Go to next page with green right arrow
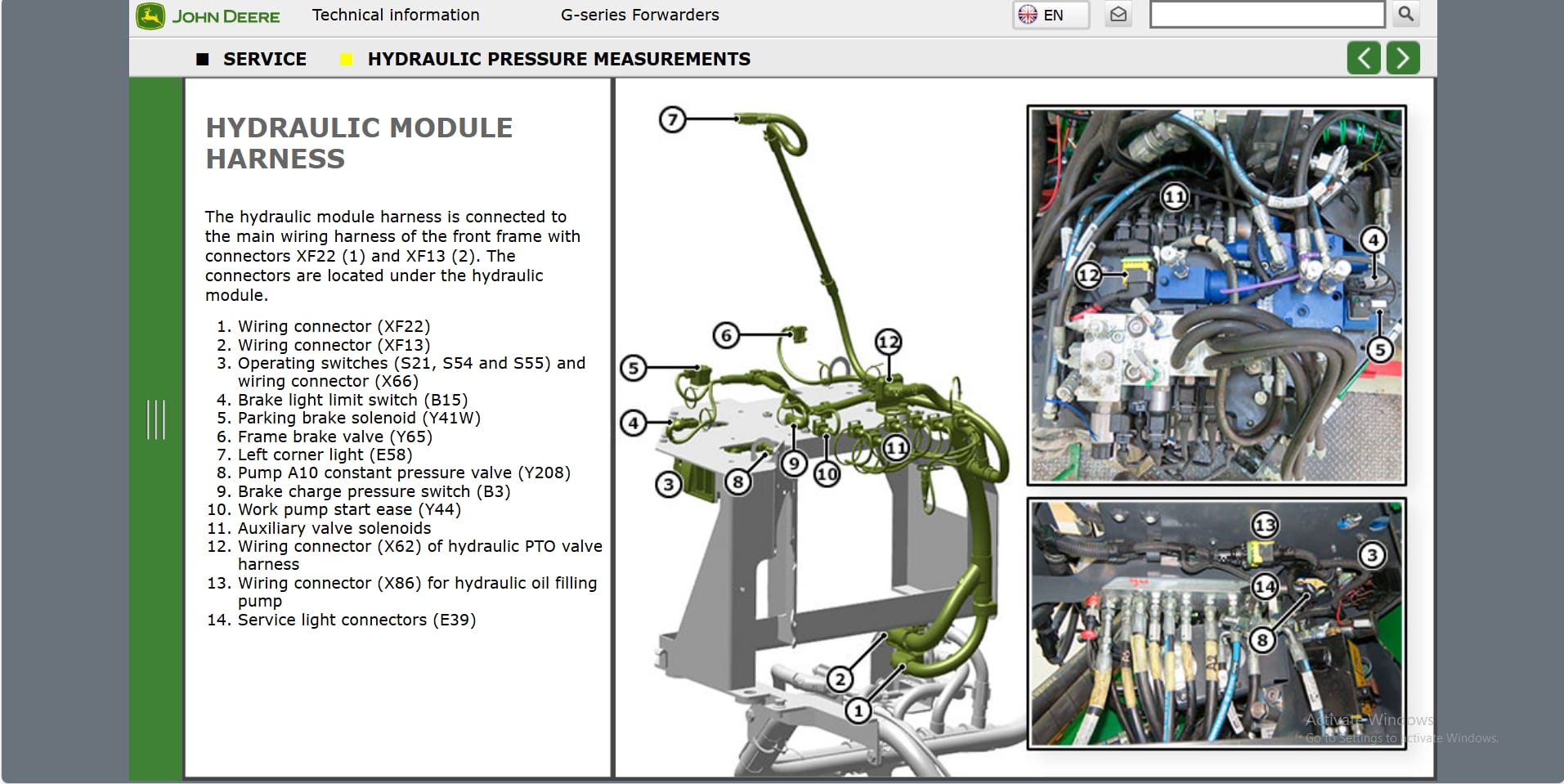 [x=1403, y=58]
